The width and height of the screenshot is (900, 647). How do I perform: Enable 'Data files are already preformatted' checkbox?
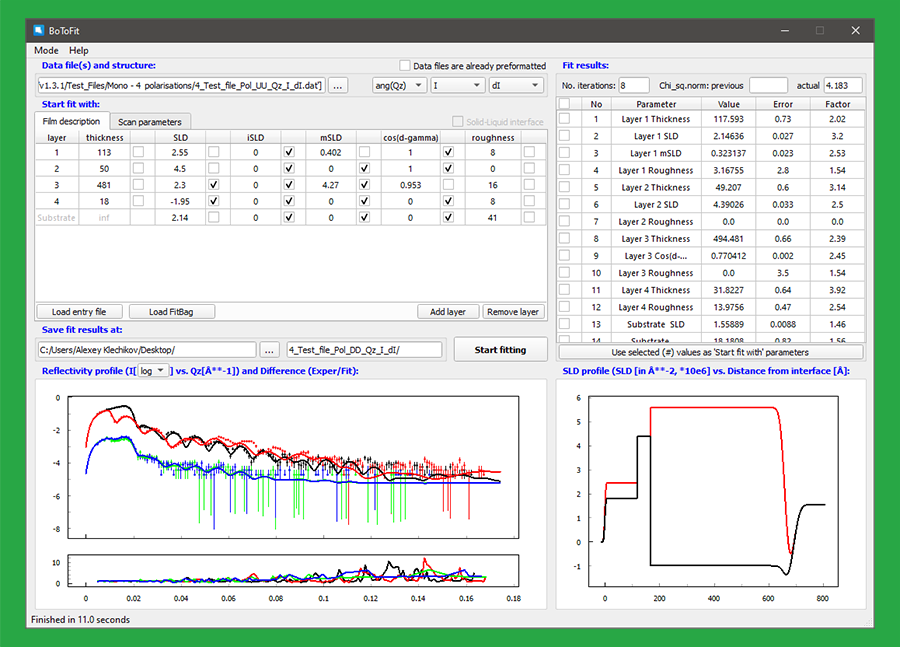(x=405, y=66)
